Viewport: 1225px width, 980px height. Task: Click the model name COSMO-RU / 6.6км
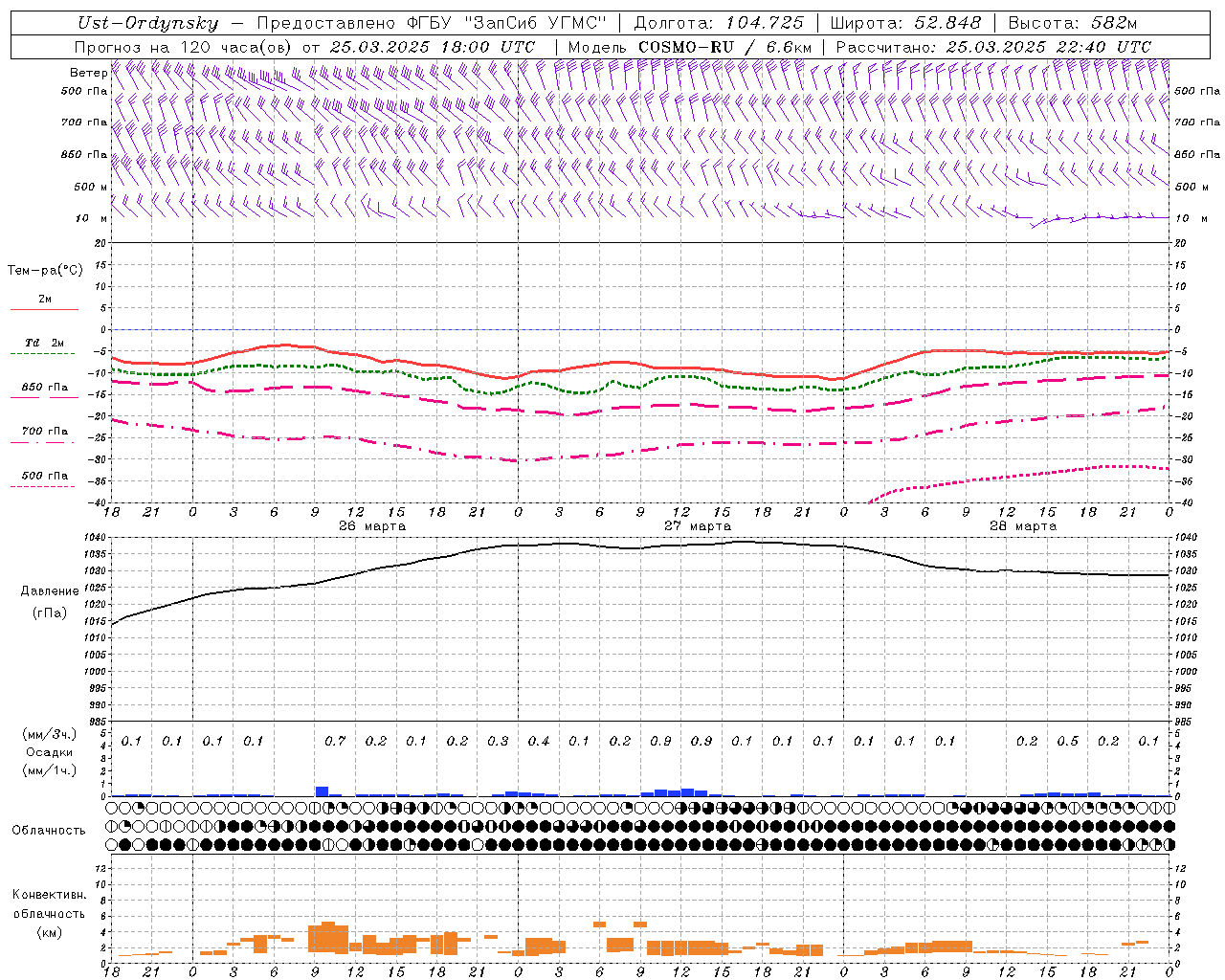point(724,47)
